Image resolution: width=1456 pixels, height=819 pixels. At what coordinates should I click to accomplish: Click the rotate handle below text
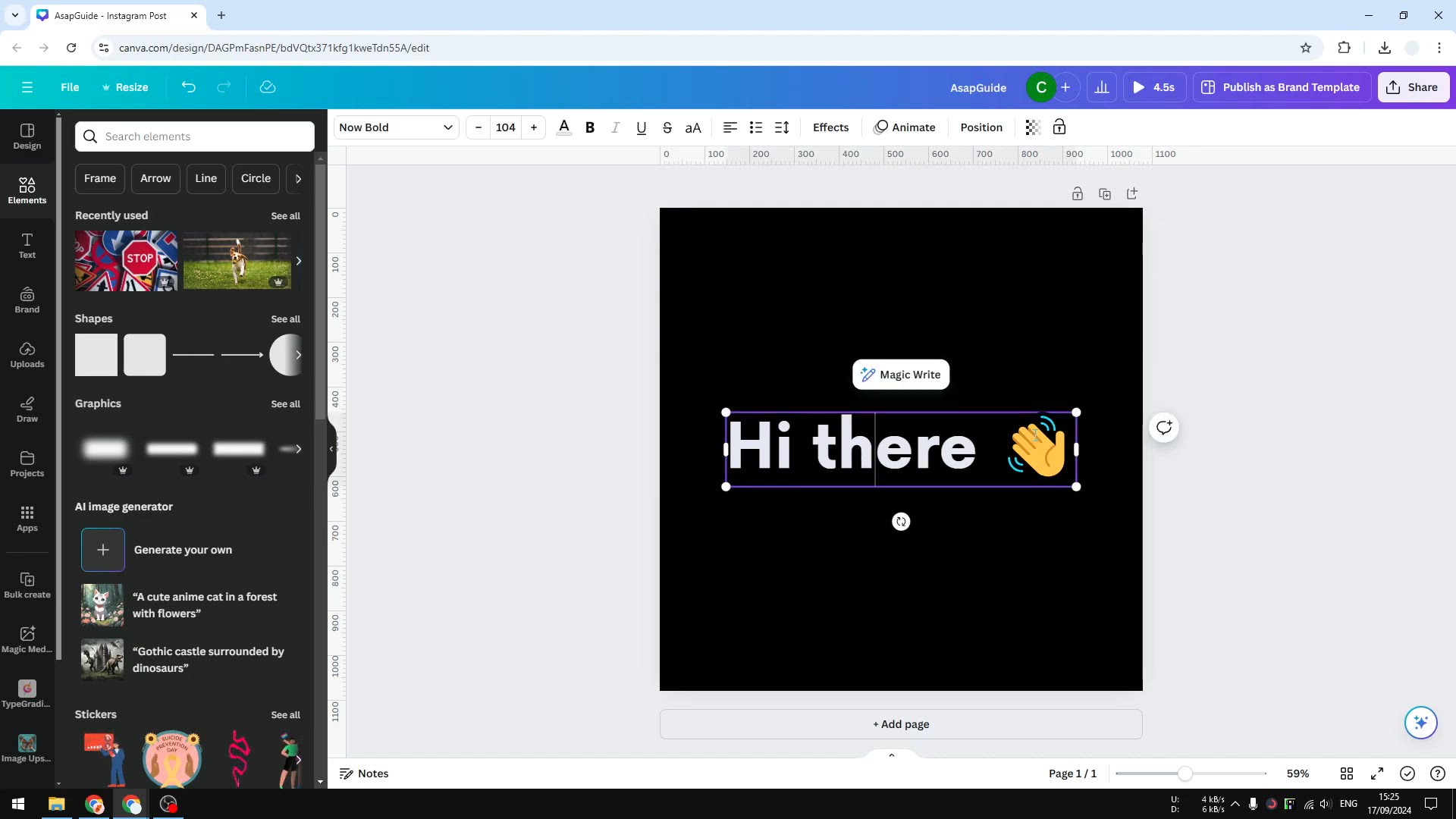[901, 522]
